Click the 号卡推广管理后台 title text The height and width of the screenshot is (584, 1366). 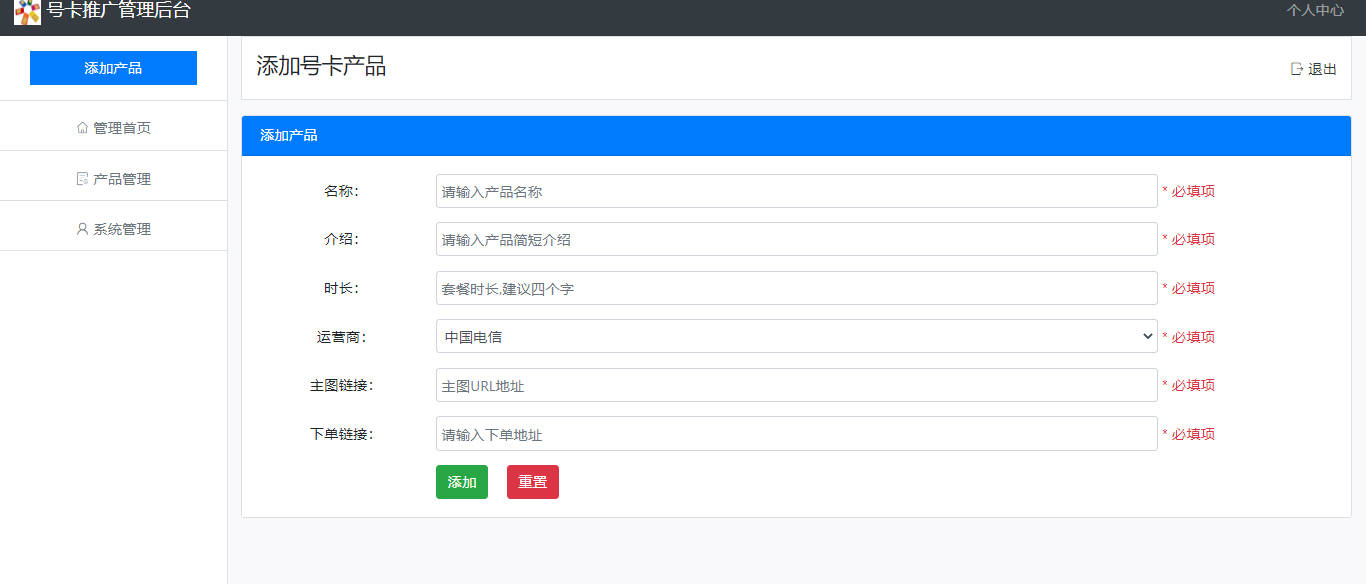[x=118, y=11]
